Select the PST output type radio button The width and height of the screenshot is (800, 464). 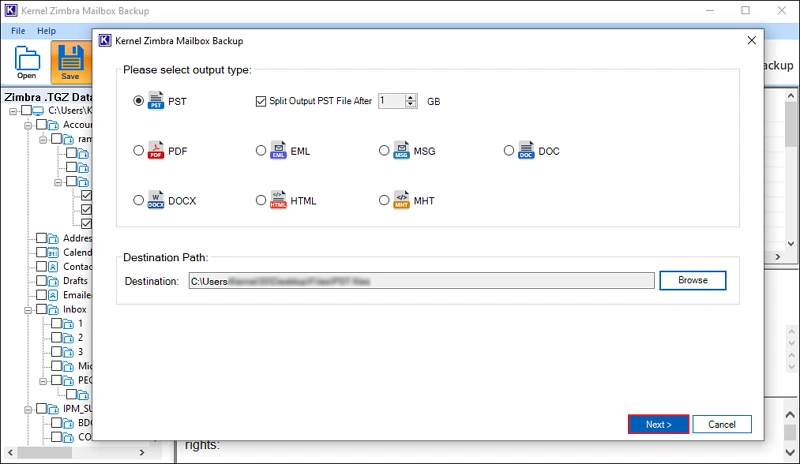[138, 101]
